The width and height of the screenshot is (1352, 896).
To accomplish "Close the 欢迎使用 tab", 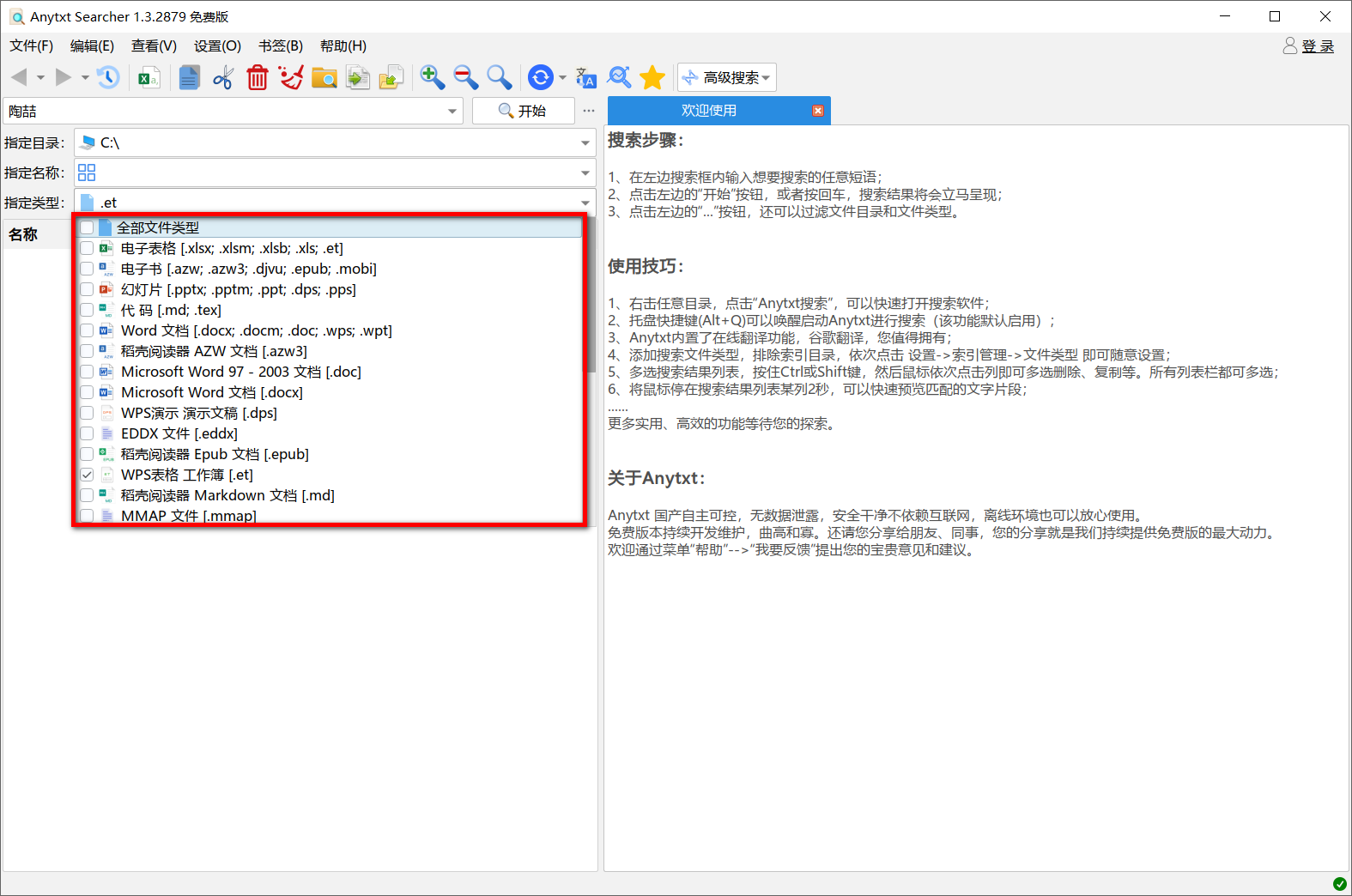I will click(818, 110).
